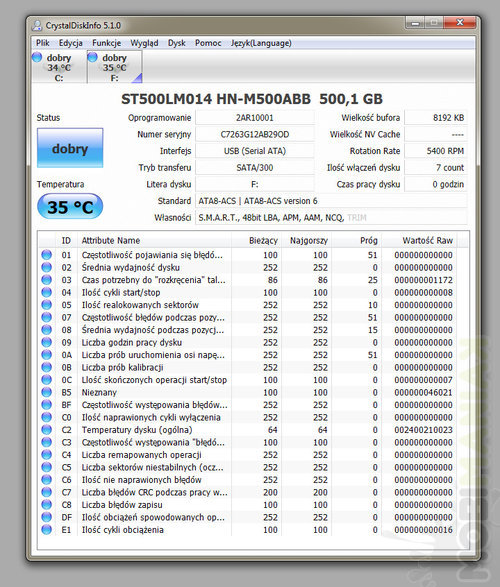Click blue status icon for attribute 09

[47, 342]
